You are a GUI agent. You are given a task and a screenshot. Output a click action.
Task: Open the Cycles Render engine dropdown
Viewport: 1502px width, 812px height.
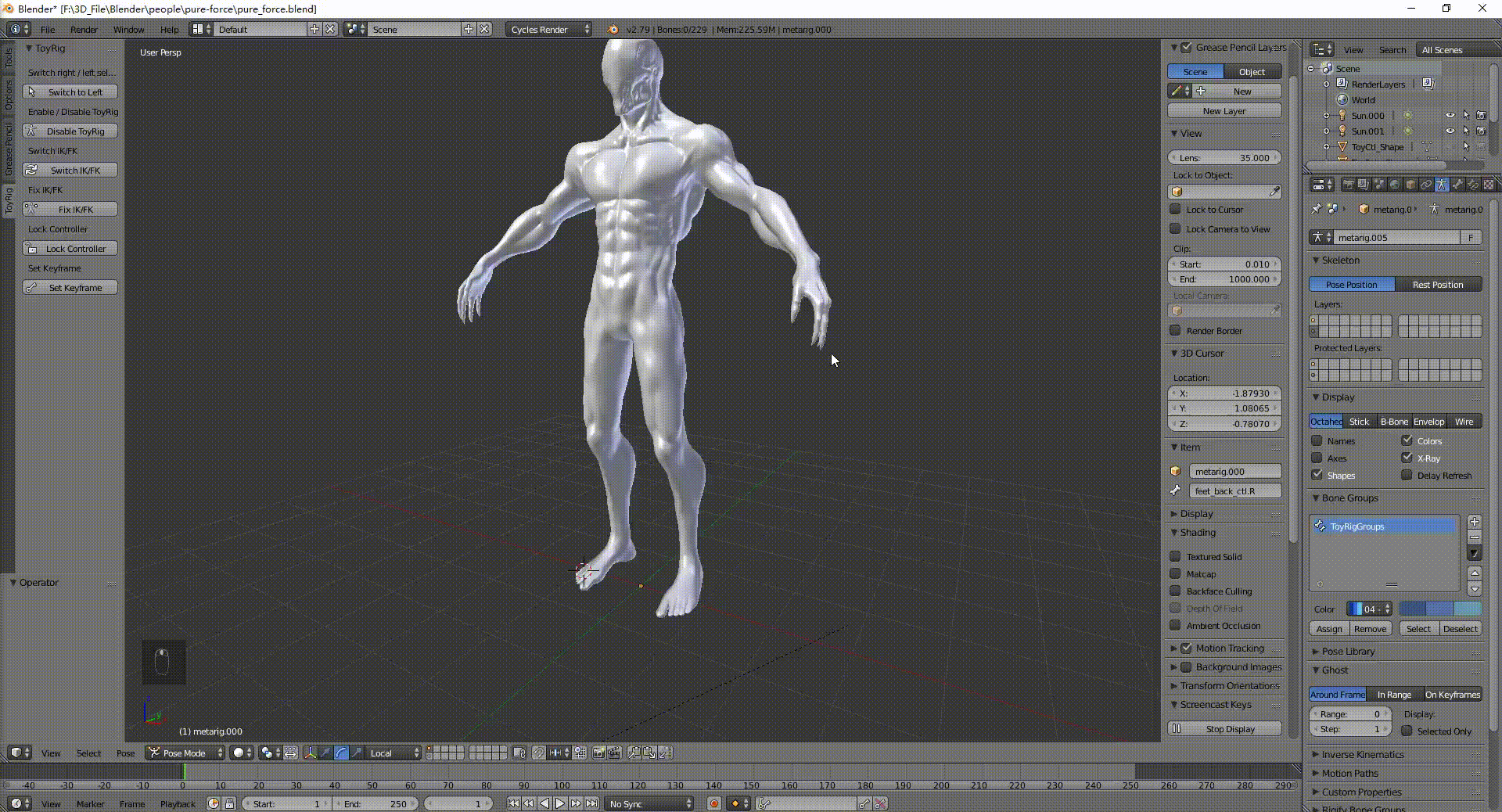[548, 29]
